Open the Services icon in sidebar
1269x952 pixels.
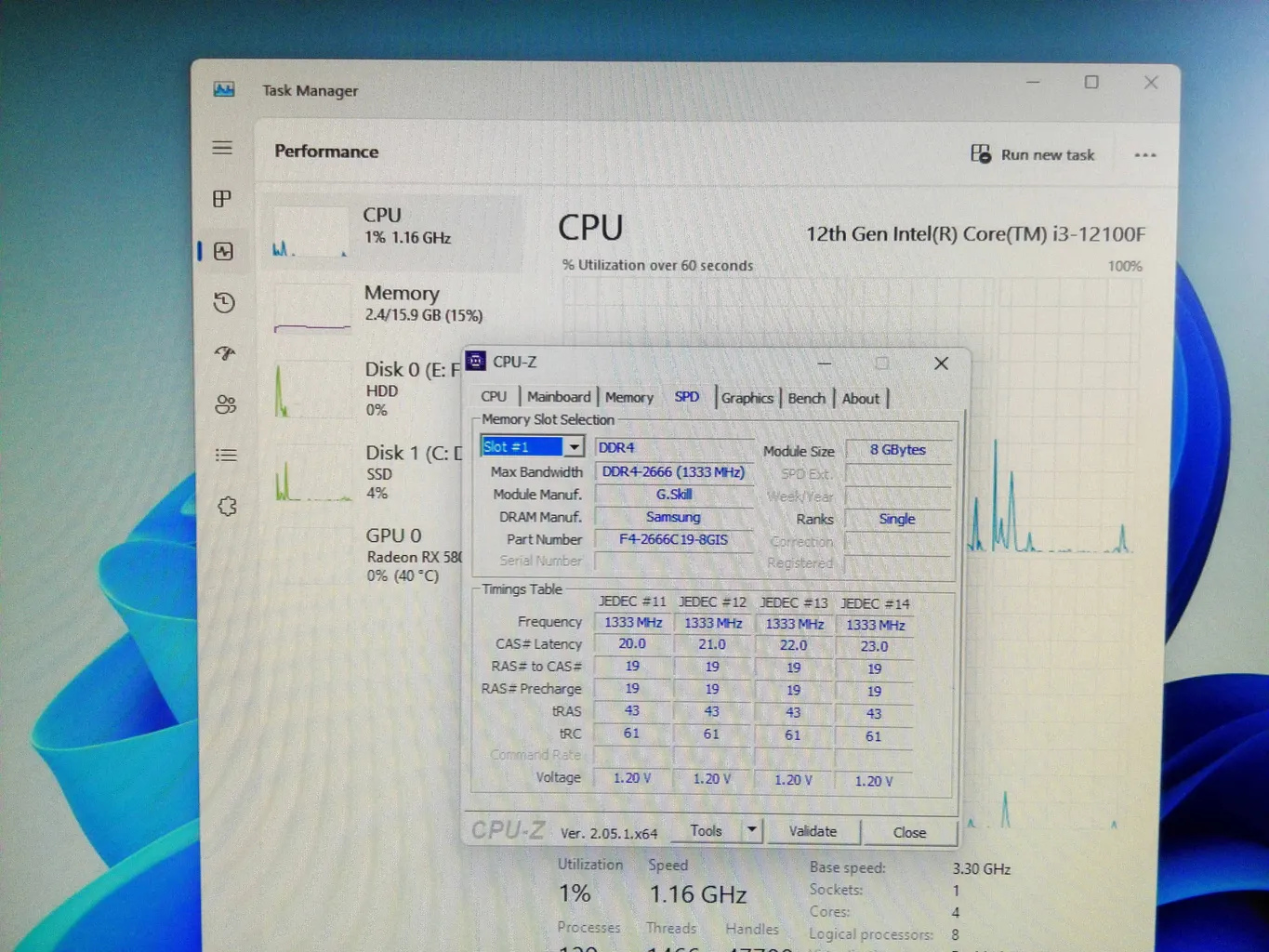[227, 507]
